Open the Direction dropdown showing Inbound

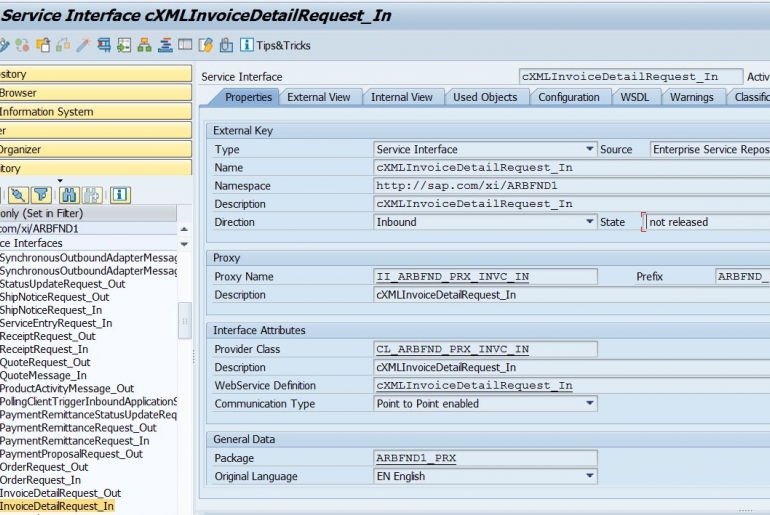tap(590, 222)
